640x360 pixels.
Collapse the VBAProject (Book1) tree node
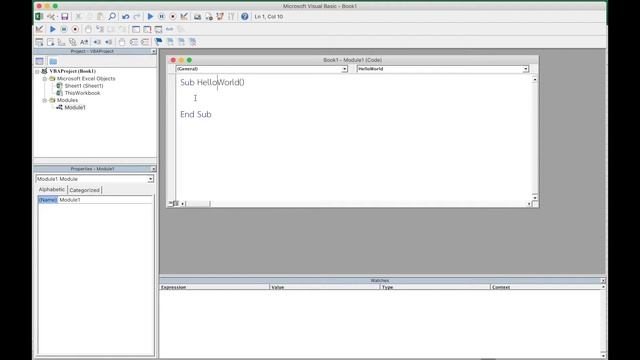[x=37, y=71]
